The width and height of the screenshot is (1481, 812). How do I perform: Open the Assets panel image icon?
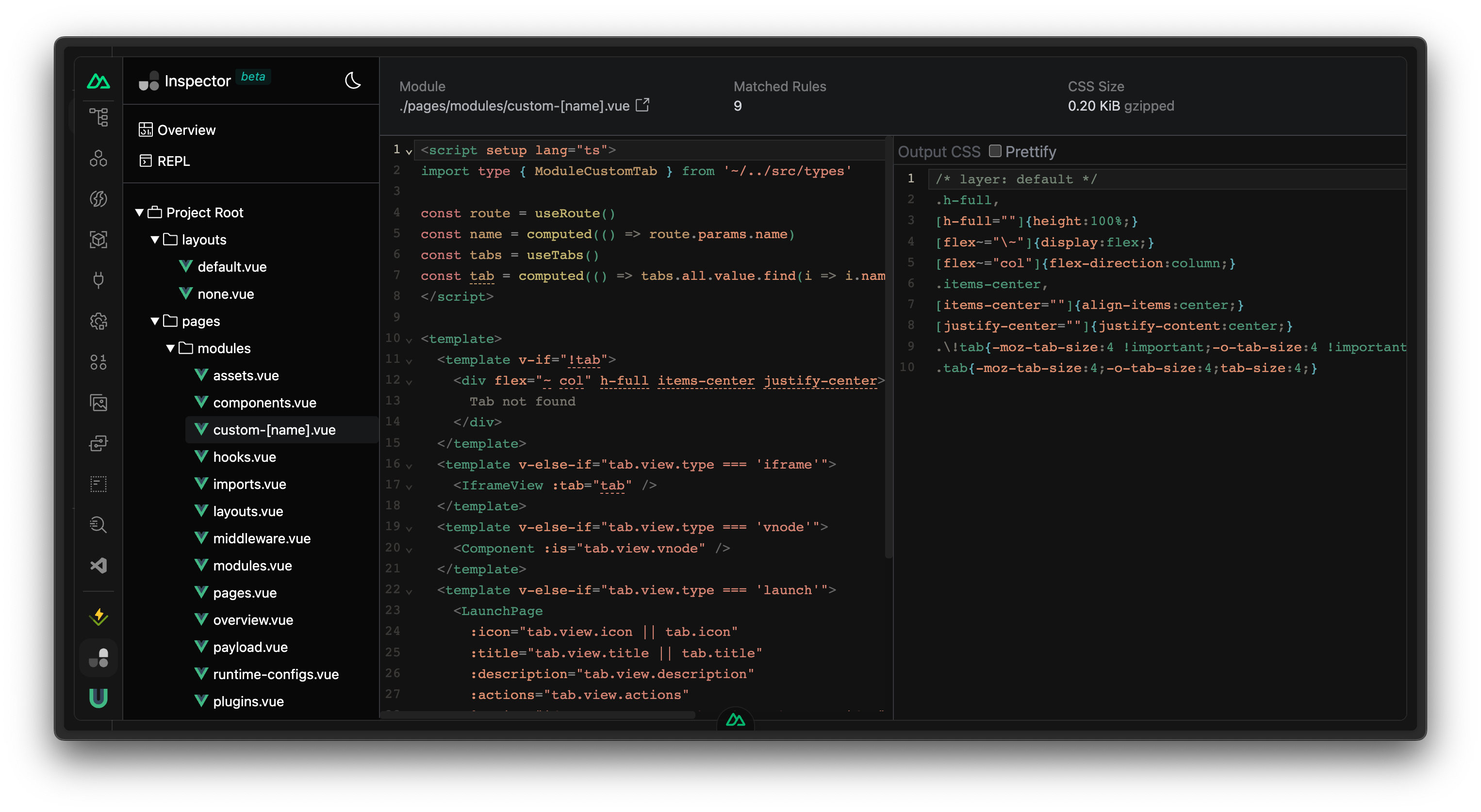click(x=99, y=403)
